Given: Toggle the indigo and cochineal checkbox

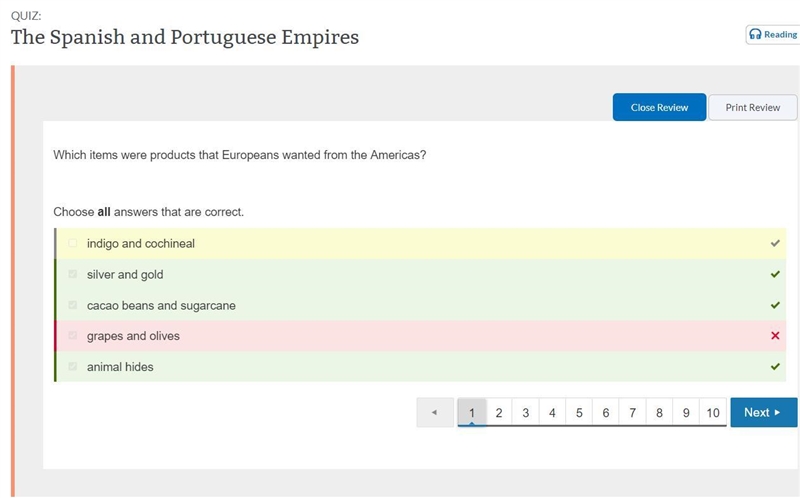Looking at the screenshot, I should point(72,243).
